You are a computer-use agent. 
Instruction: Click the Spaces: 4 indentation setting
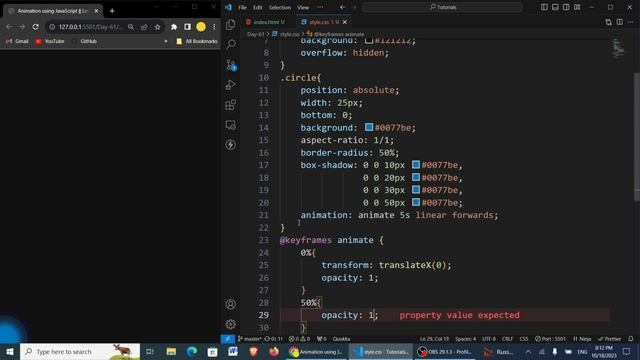pyautogui.click(x=465, y=339)
